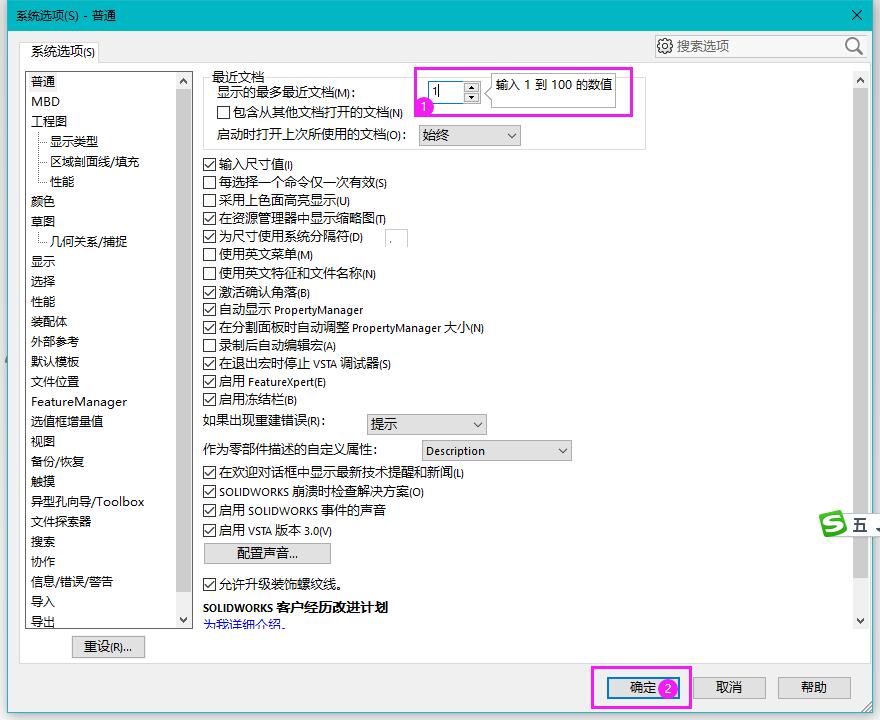Toggle SOLIDWORKS 崩溃时检查解决方案 checkbox
Screen dimensions: 880x720
pyautogui.click(x=209, y=492)
